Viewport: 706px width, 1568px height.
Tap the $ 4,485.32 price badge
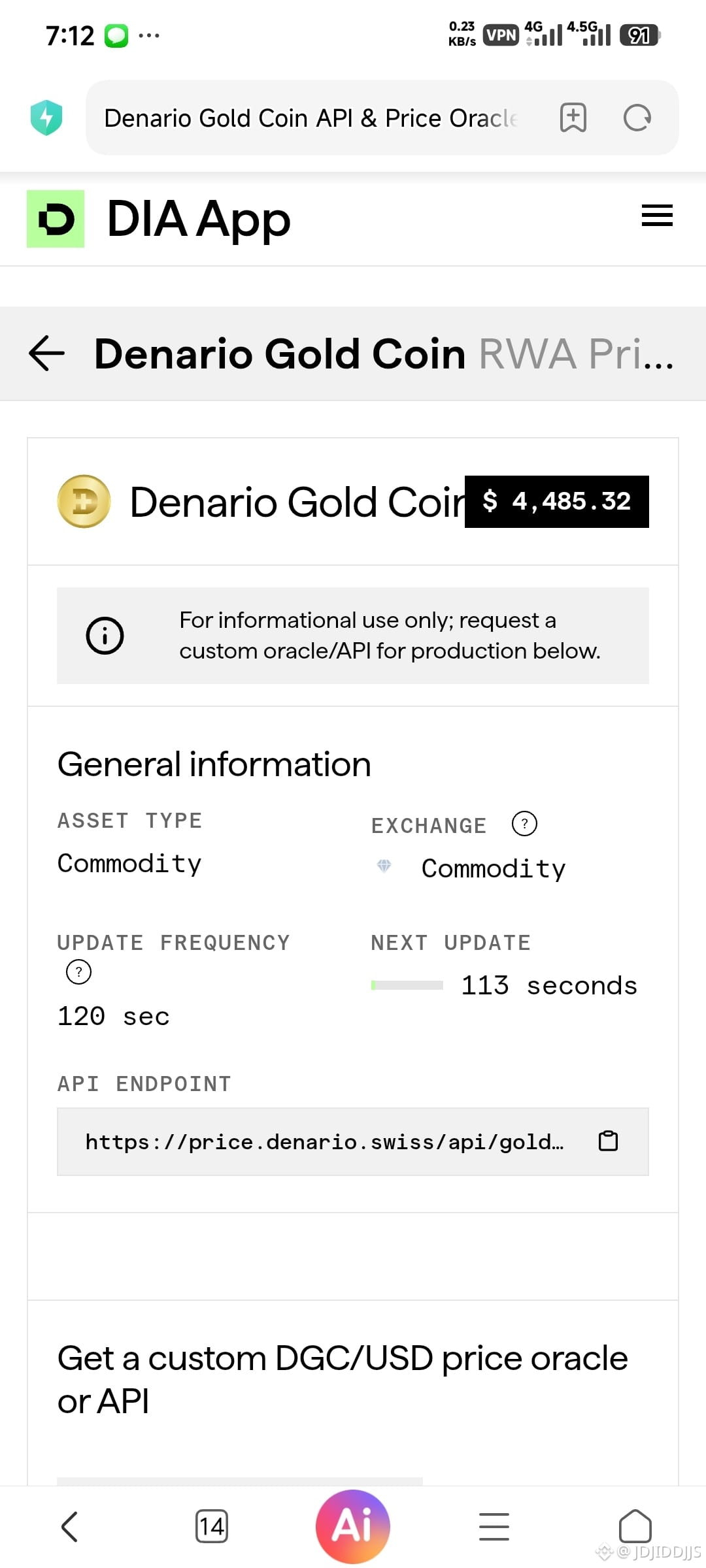[x=557, y=502]
